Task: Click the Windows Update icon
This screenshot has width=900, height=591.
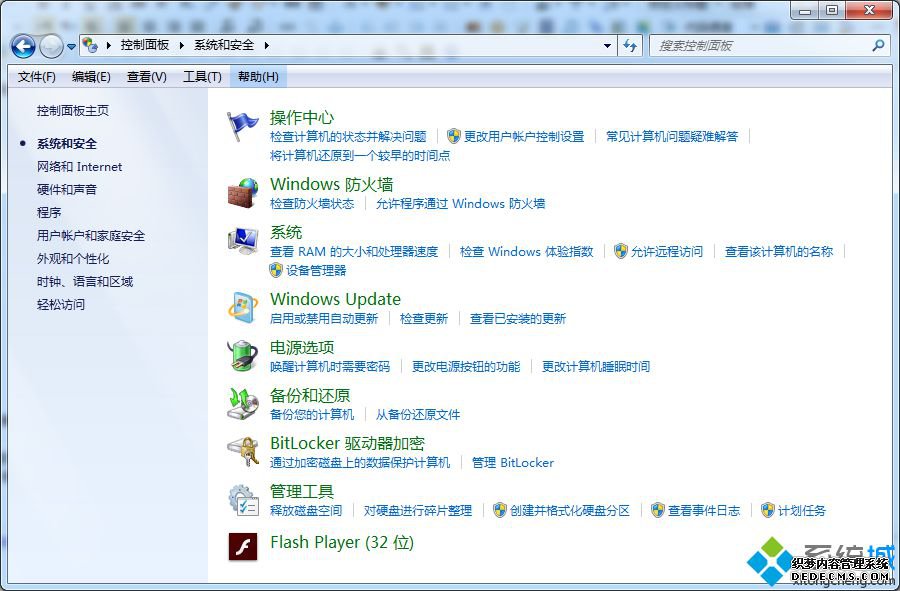Action: [x=243, y=308]
